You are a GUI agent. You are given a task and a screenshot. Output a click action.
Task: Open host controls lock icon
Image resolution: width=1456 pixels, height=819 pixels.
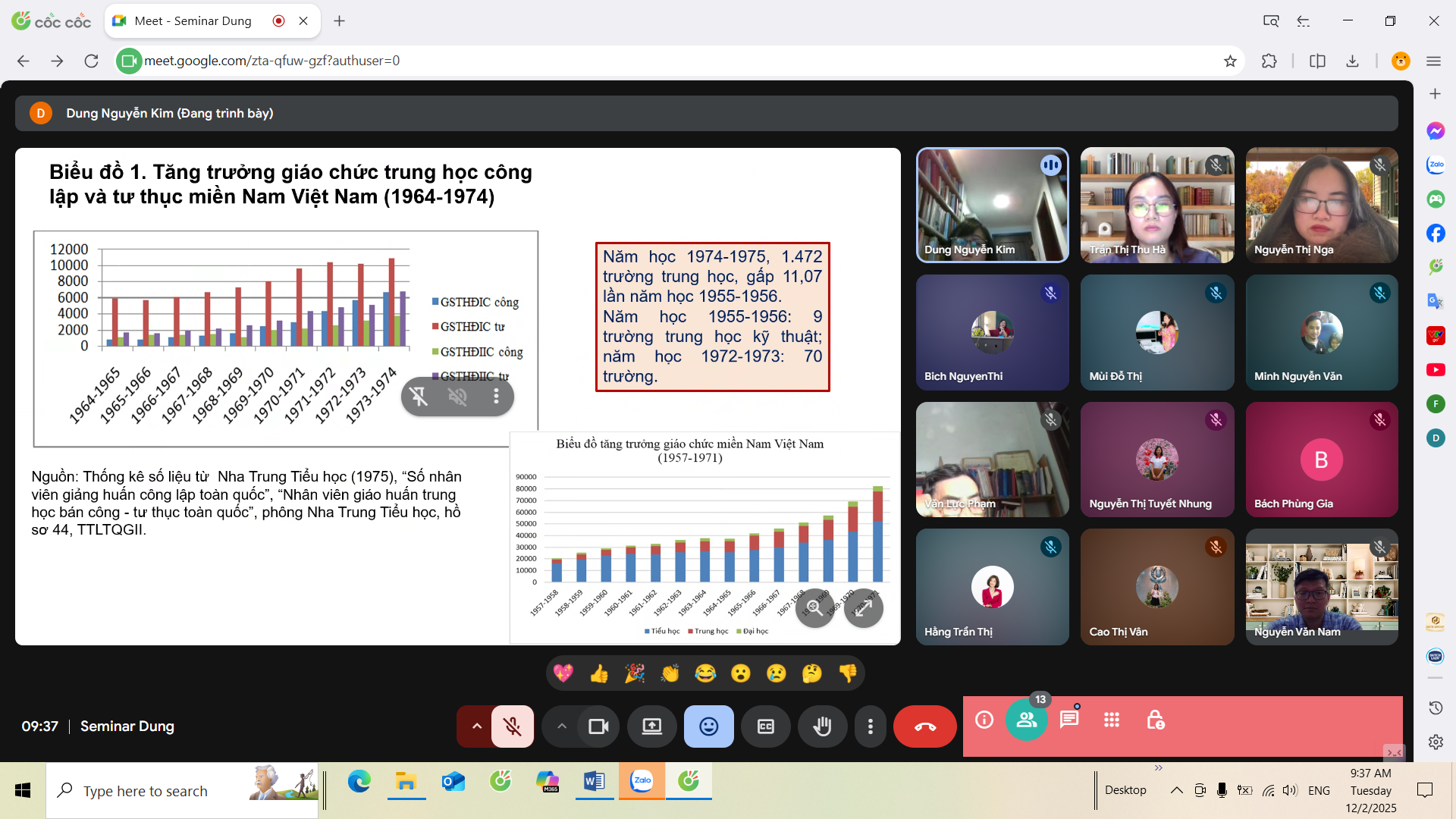[1155, 720]
